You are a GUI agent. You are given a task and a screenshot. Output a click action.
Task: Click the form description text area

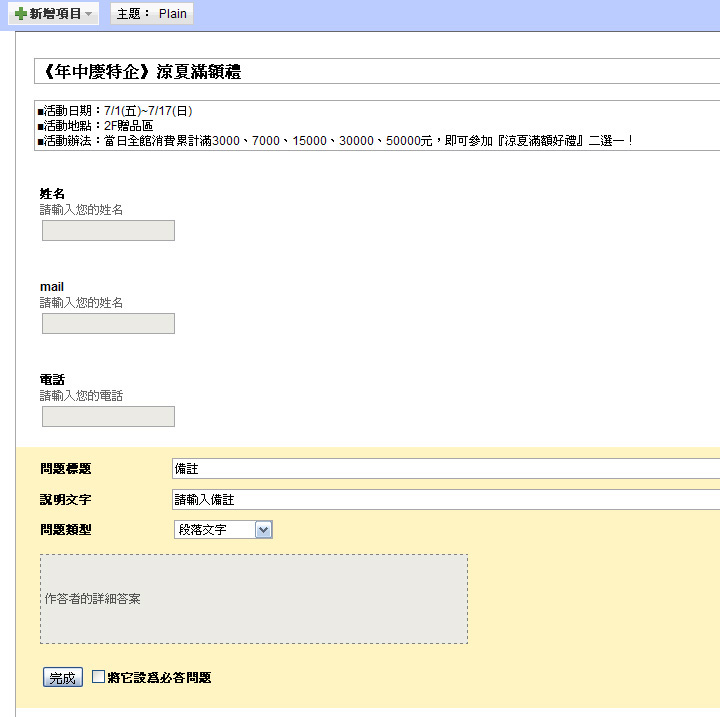(377, 125)
